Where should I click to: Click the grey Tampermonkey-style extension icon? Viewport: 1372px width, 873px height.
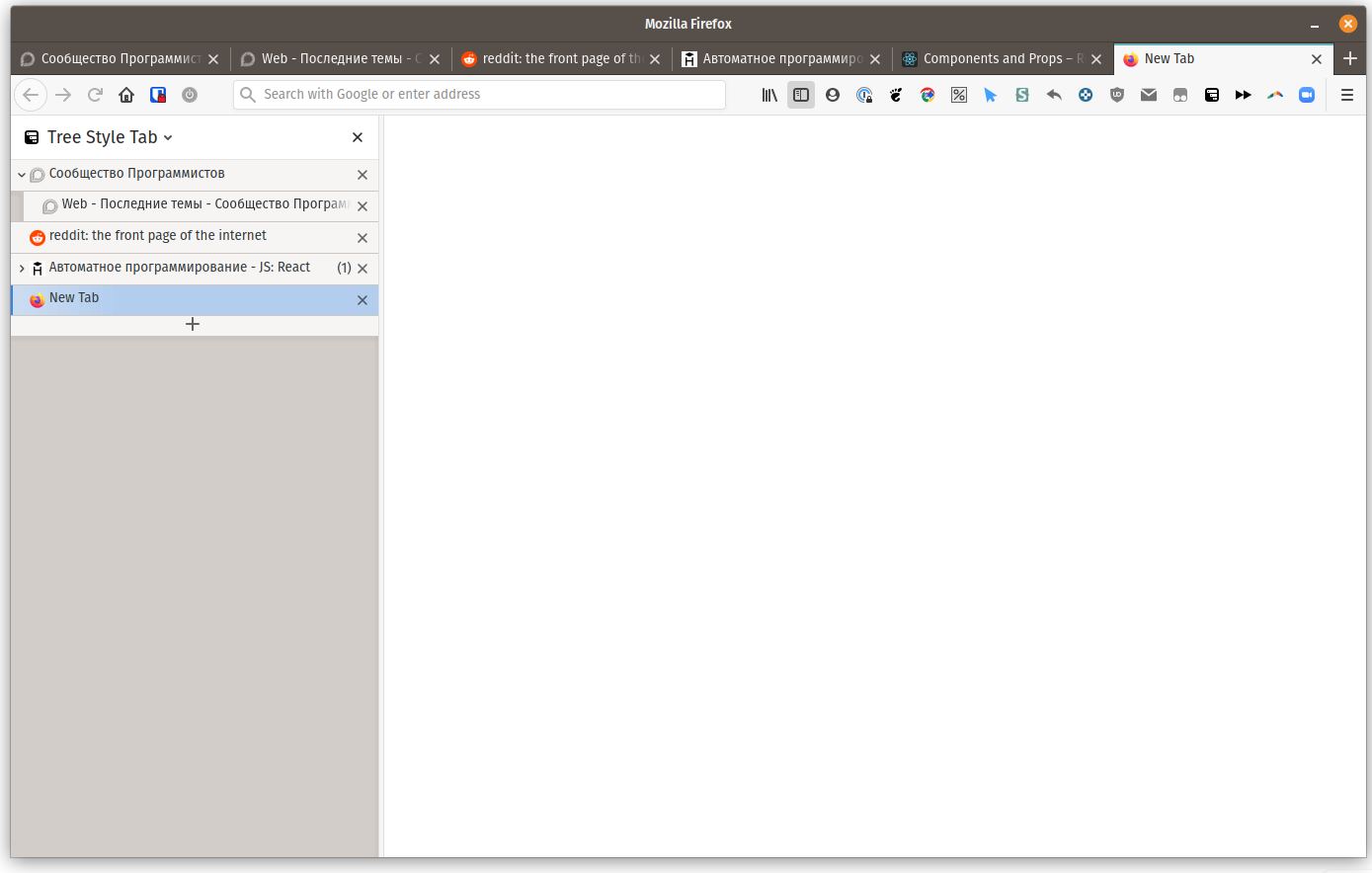(x=1180, y=95)
